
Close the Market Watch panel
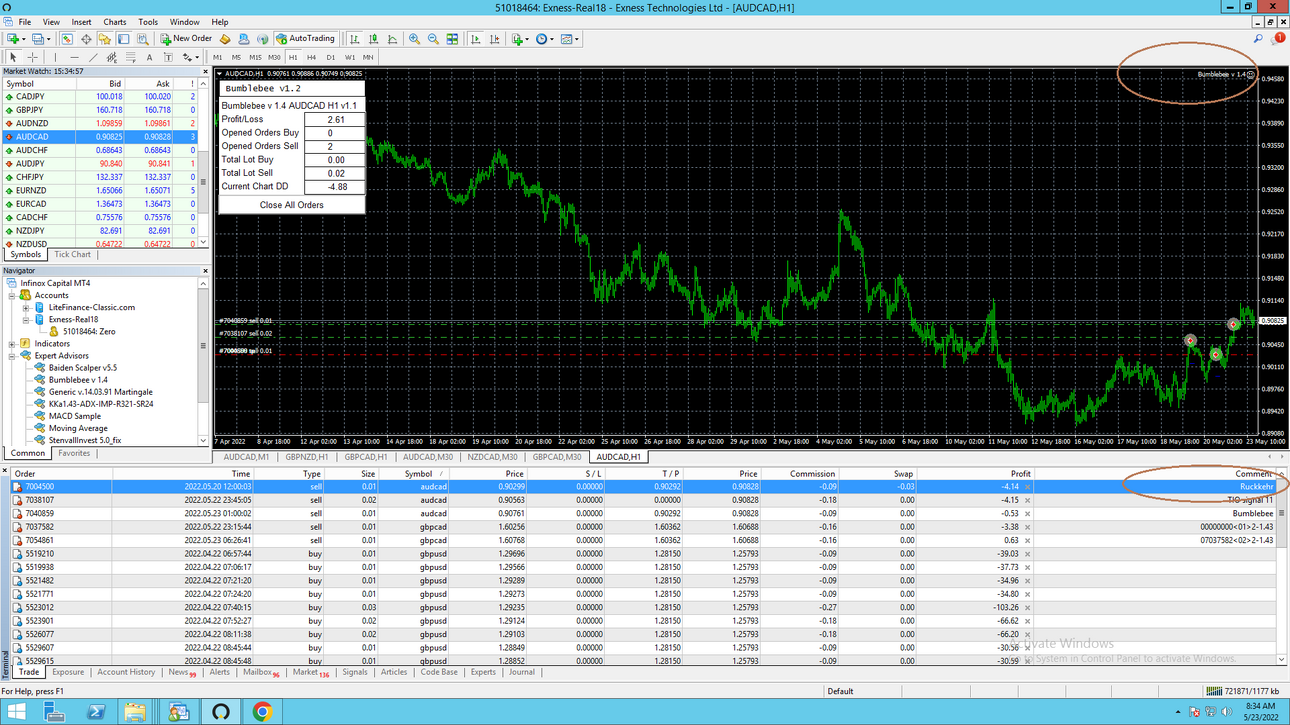point(204,71)
